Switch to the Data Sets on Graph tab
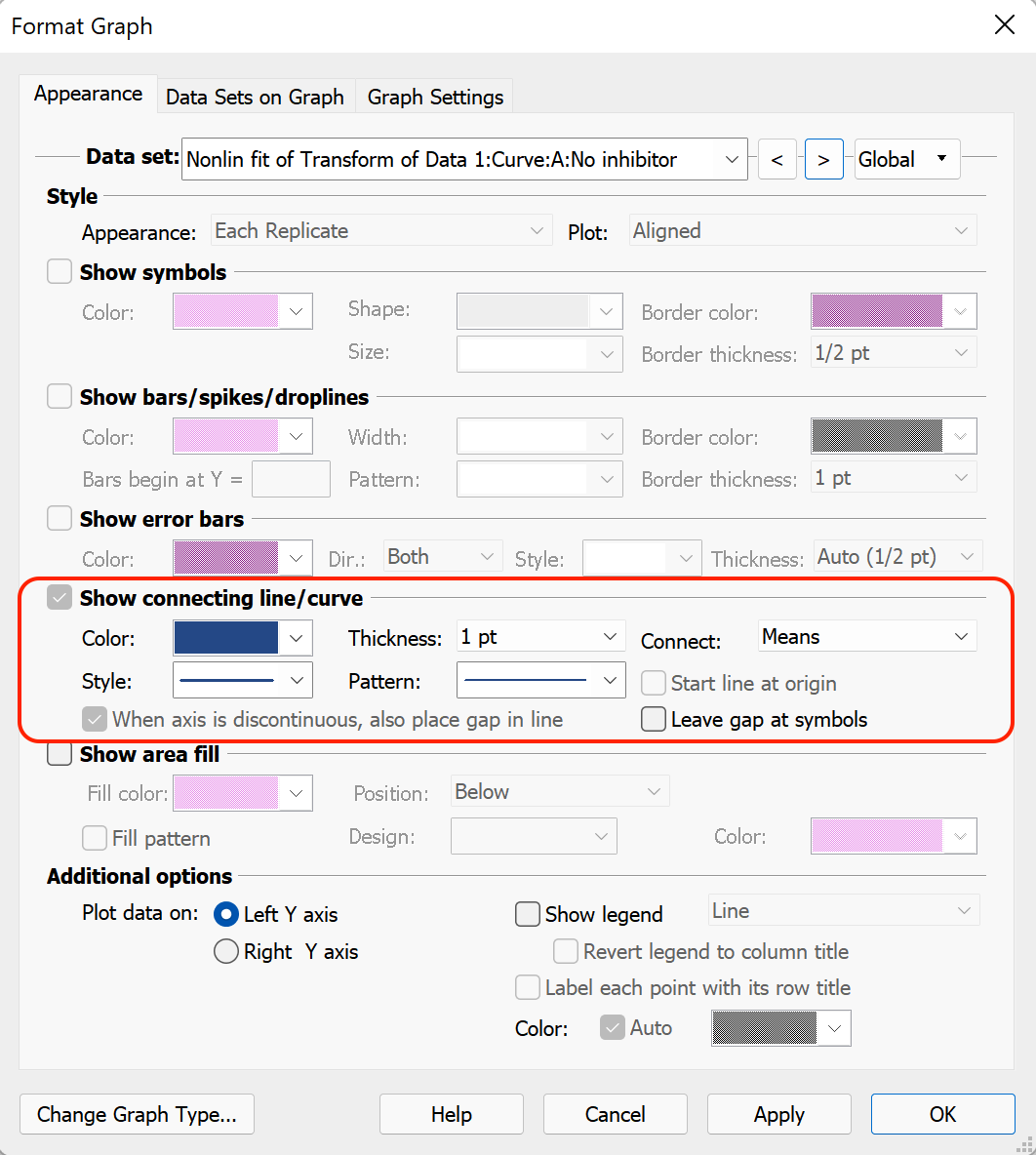The image size is (1036, 1155). tap(254, 97)
